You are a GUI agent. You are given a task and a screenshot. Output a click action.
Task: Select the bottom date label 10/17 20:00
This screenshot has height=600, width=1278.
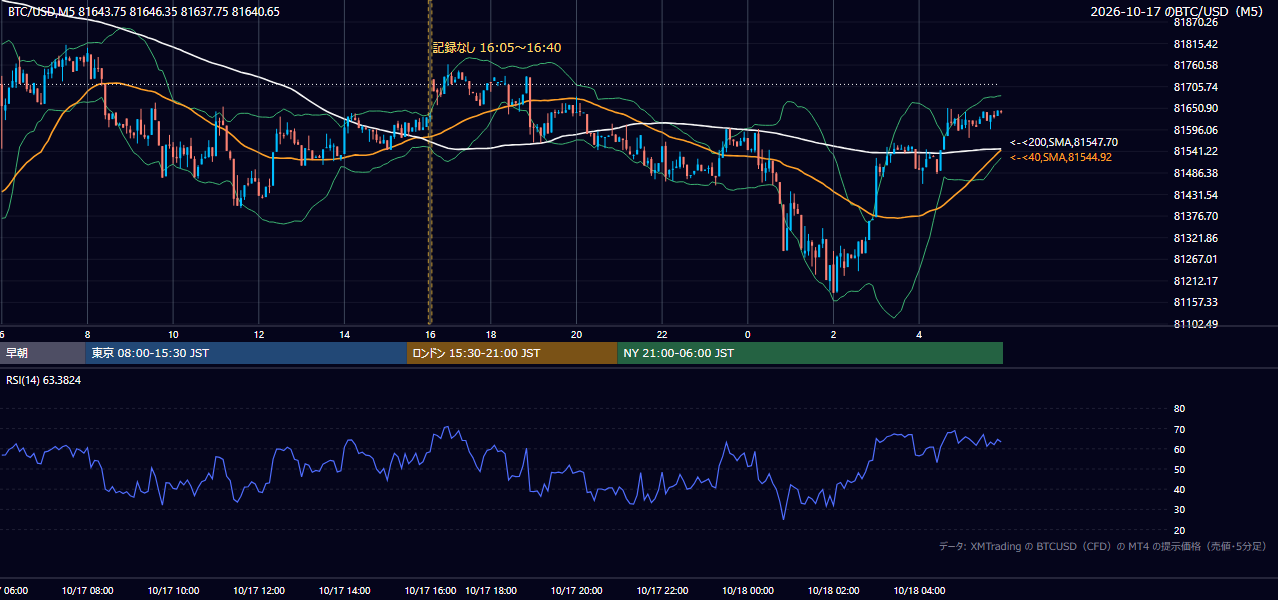point(576,591)
